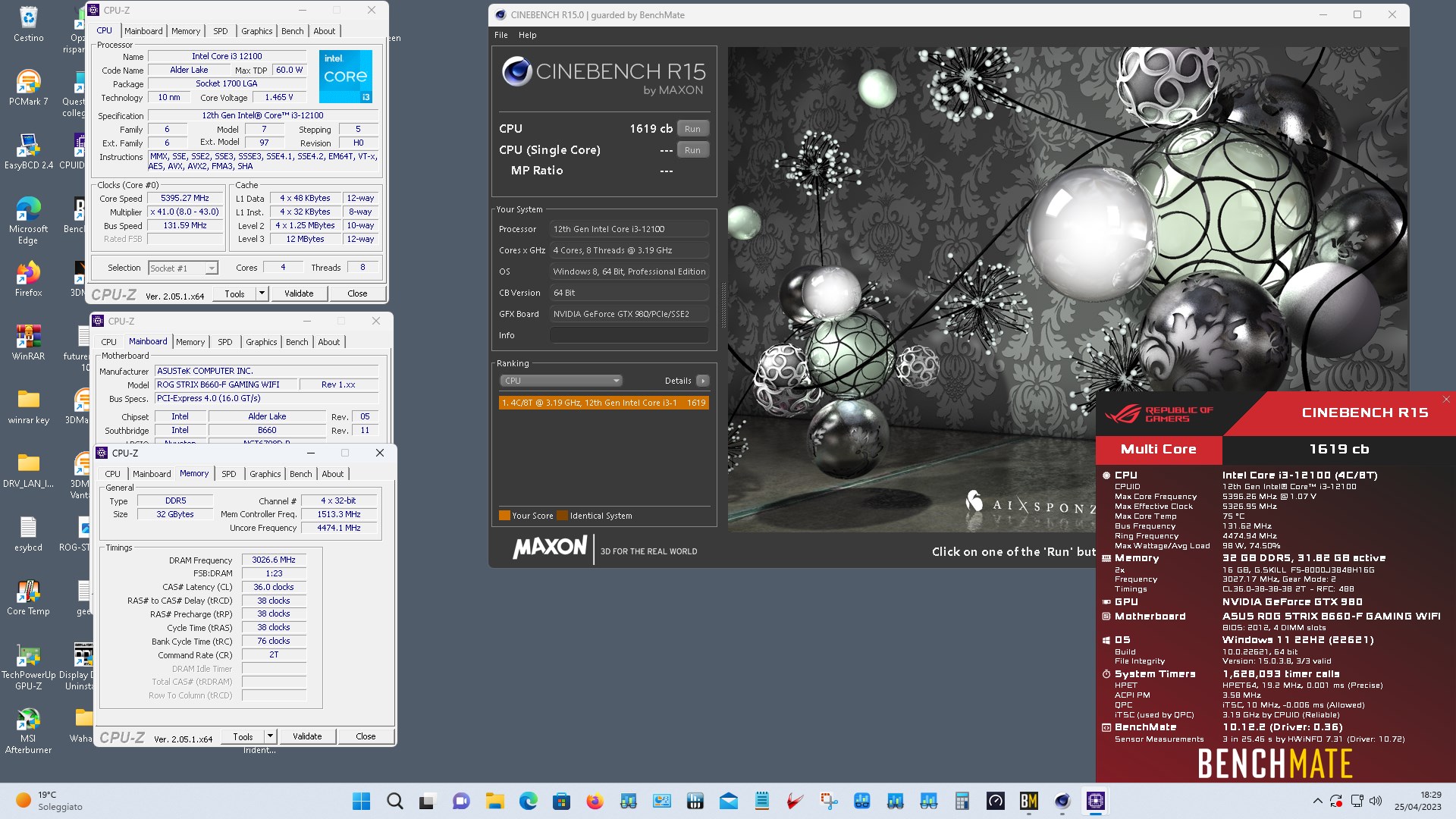Switch to Graphics tab in Mainboard CPU-Z window

coord(261,342)
